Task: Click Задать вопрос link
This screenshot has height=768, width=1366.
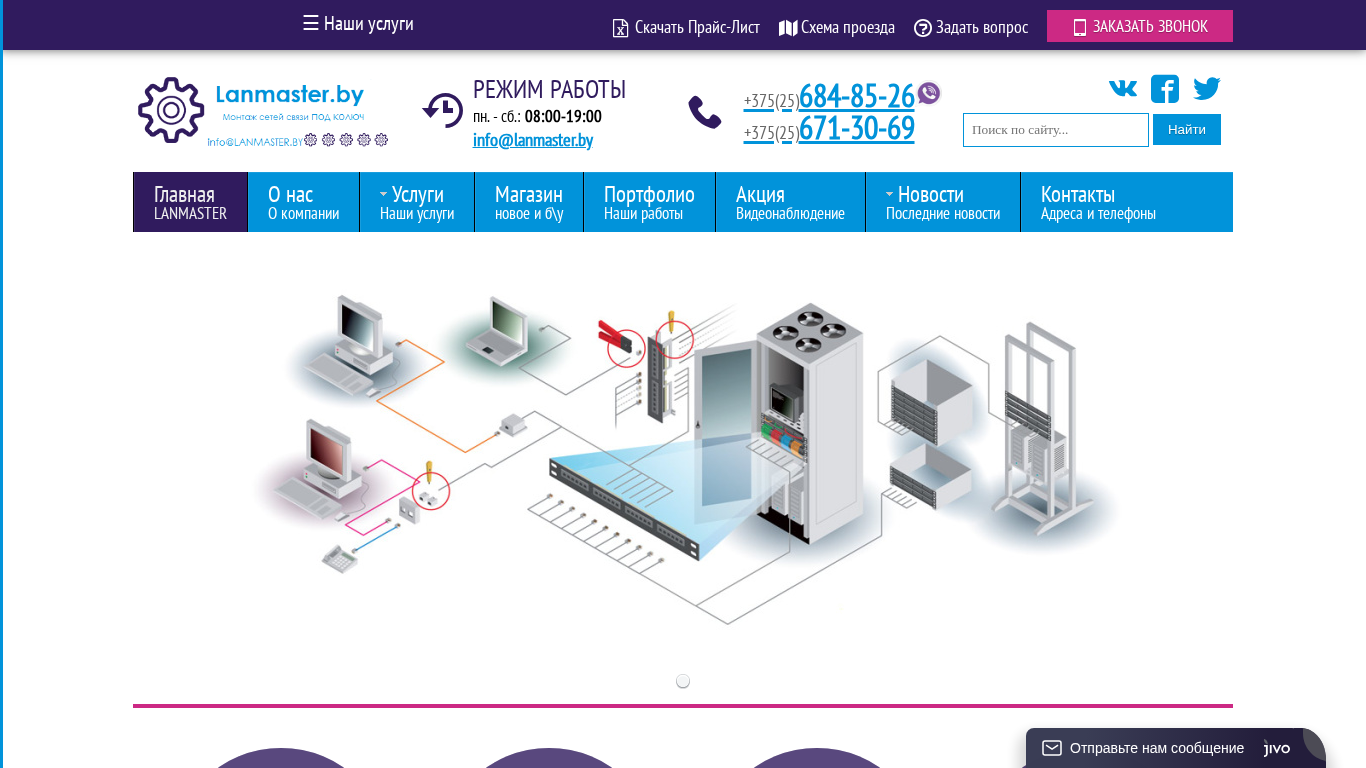Action: 982,28
